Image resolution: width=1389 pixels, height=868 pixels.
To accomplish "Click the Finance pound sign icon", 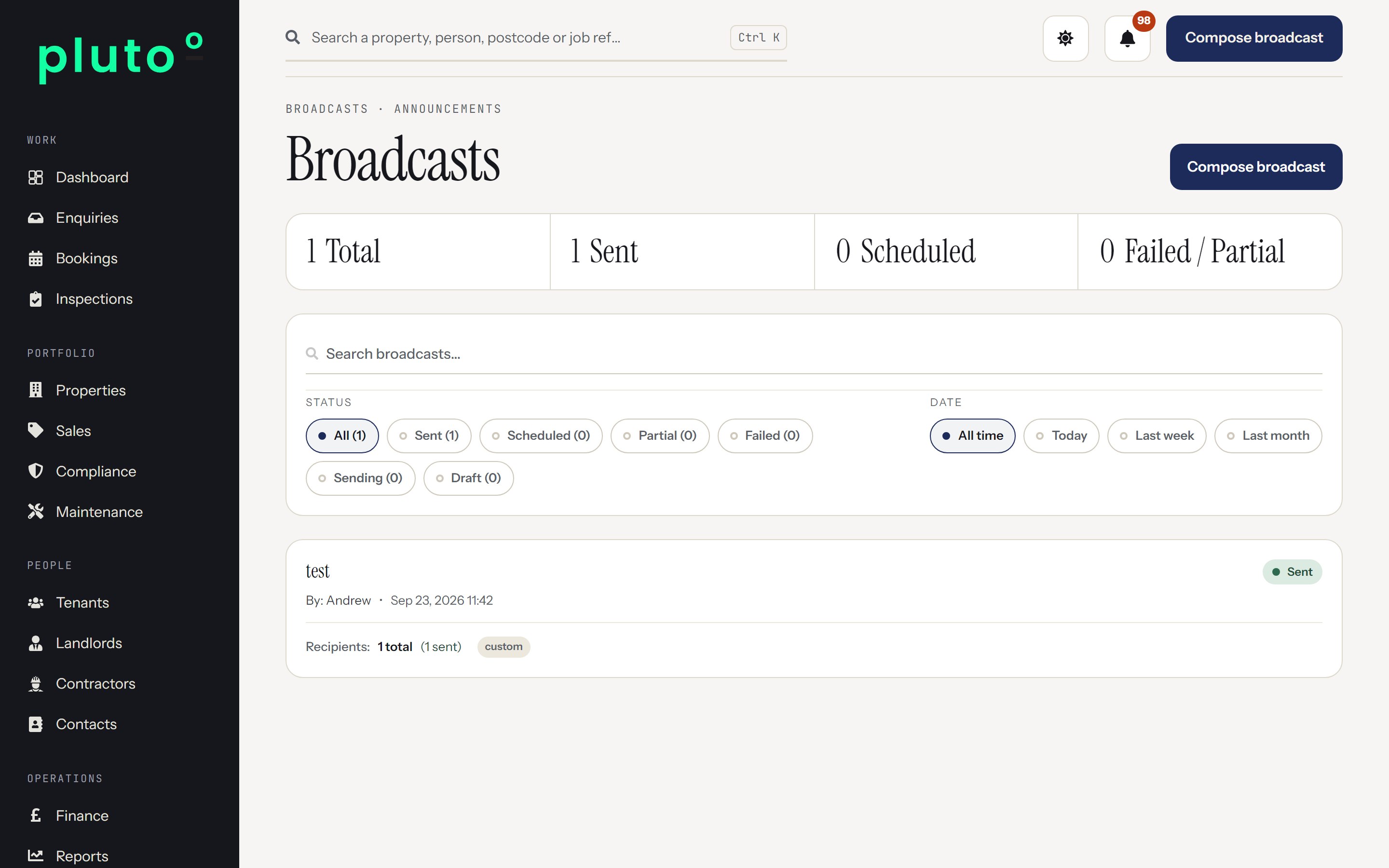I will coord(36,815).
